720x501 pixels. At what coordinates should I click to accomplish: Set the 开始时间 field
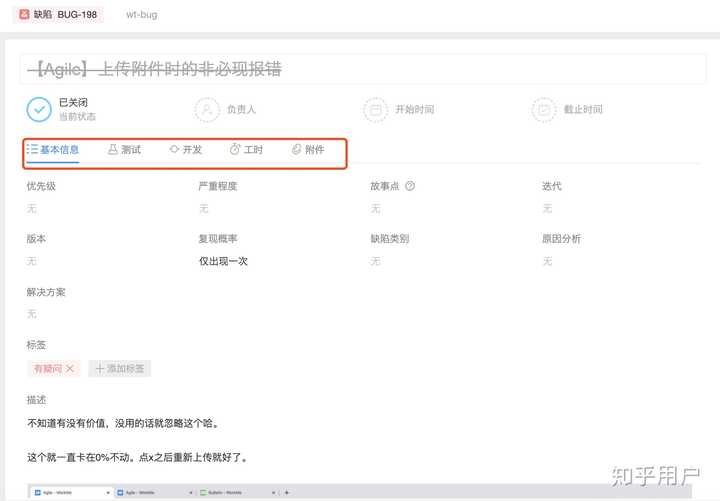tap(399, 109)
